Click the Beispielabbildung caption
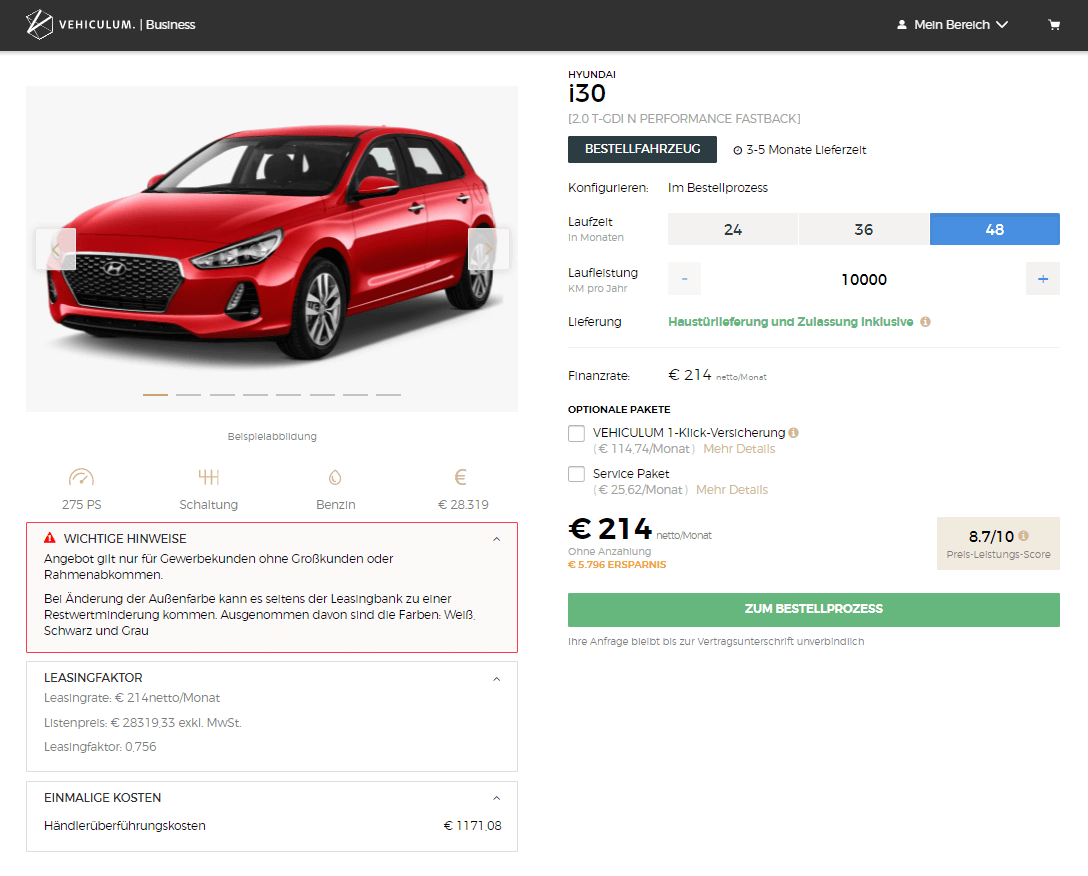 (272, 437)
